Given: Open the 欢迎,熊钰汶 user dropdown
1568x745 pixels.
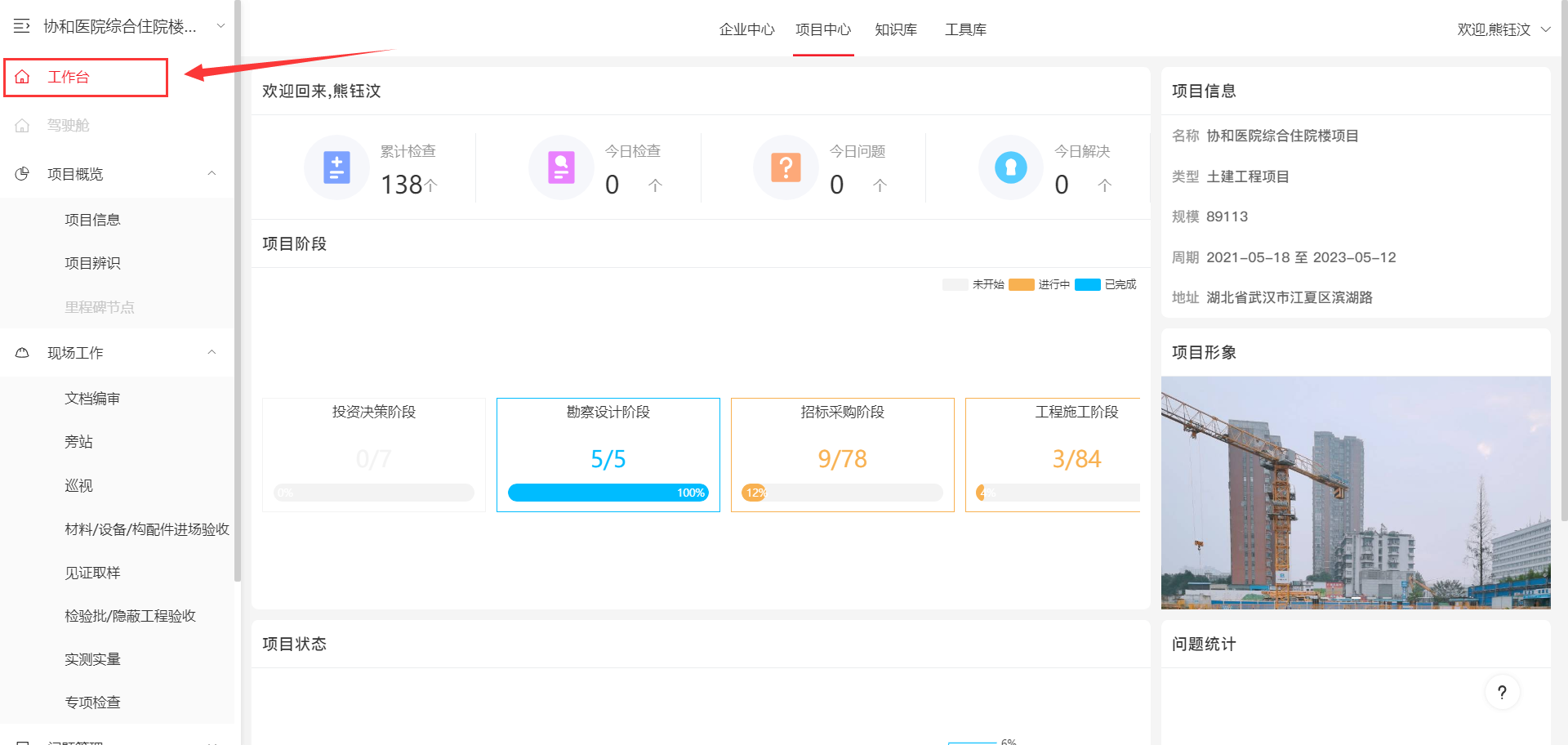Looking at the screenshot, I should pos(1503,29).
